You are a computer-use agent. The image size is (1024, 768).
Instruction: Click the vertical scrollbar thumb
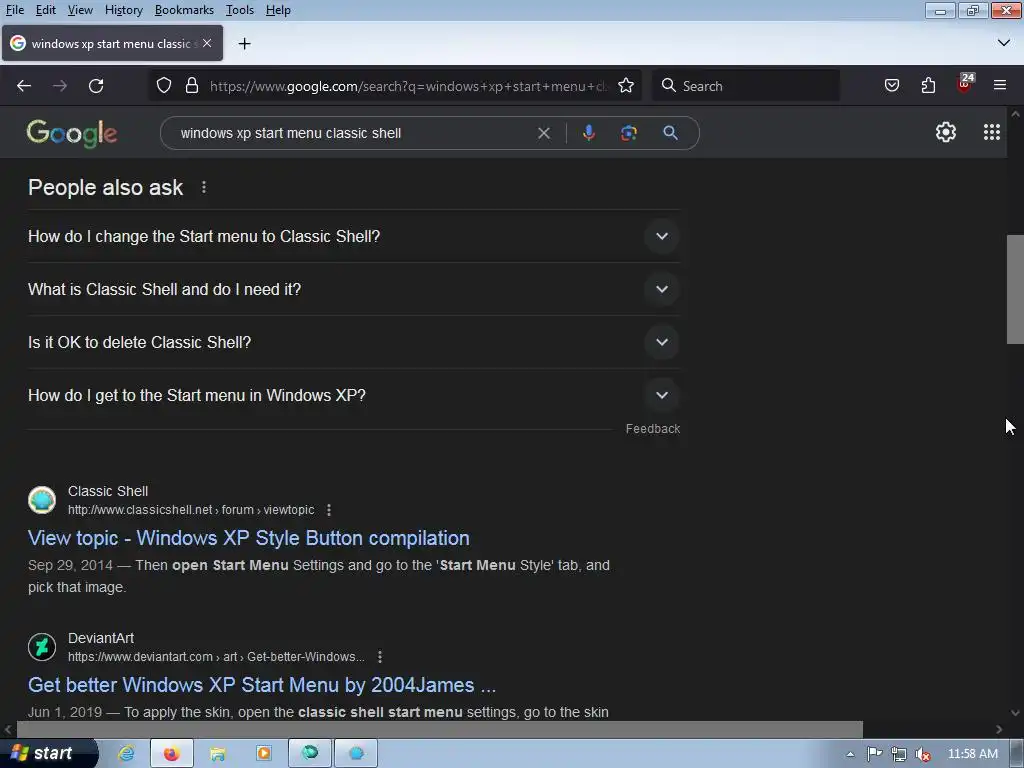(1015, 289)
